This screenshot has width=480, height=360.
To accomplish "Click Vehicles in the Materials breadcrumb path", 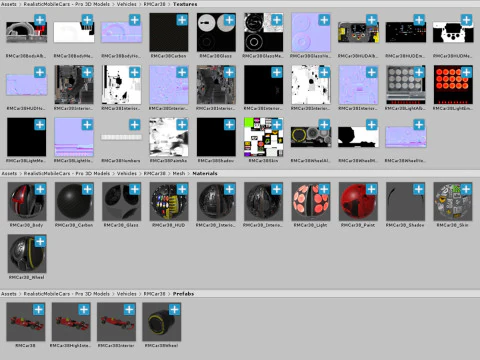I will [x=127, y=173].
